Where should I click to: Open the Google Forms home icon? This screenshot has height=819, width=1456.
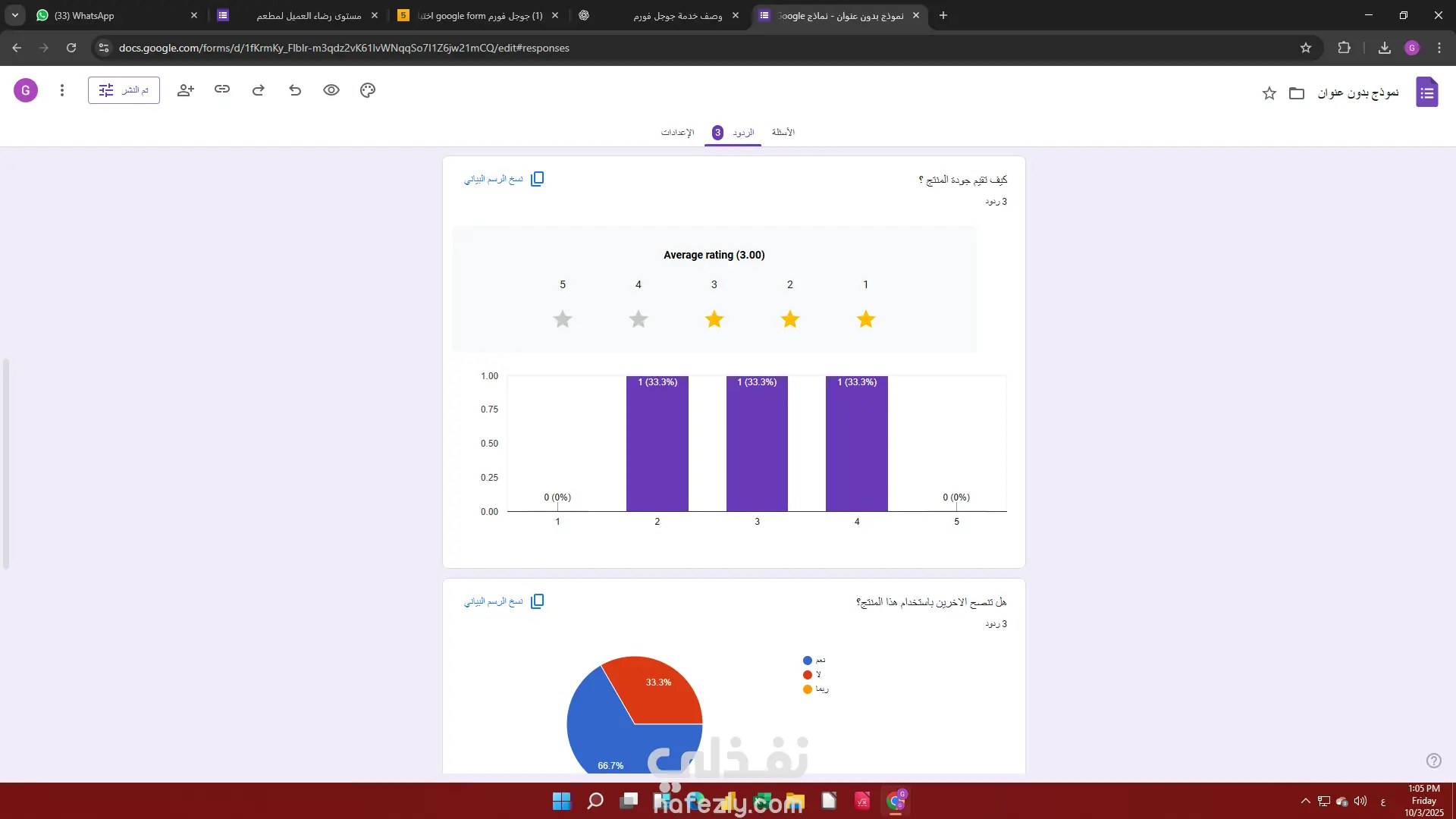point(1426,93)
